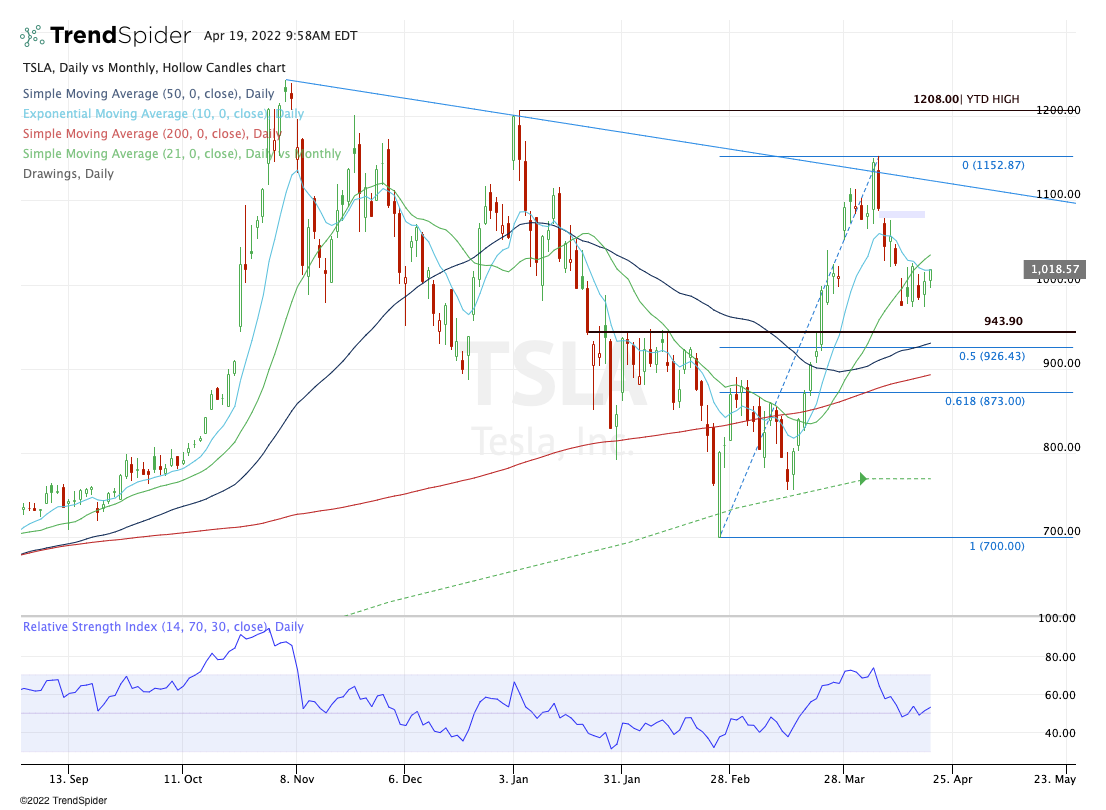Viewport: 1106px width, 810px height.
Task: Click the '28. Mar' date axis label
Action: click(844, 779)
